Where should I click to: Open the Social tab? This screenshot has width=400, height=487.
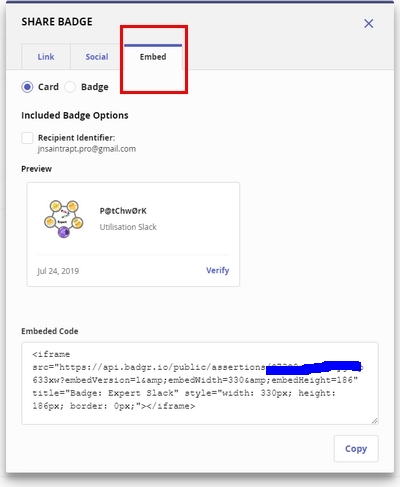pyautogui.click(x=97, y=57)
